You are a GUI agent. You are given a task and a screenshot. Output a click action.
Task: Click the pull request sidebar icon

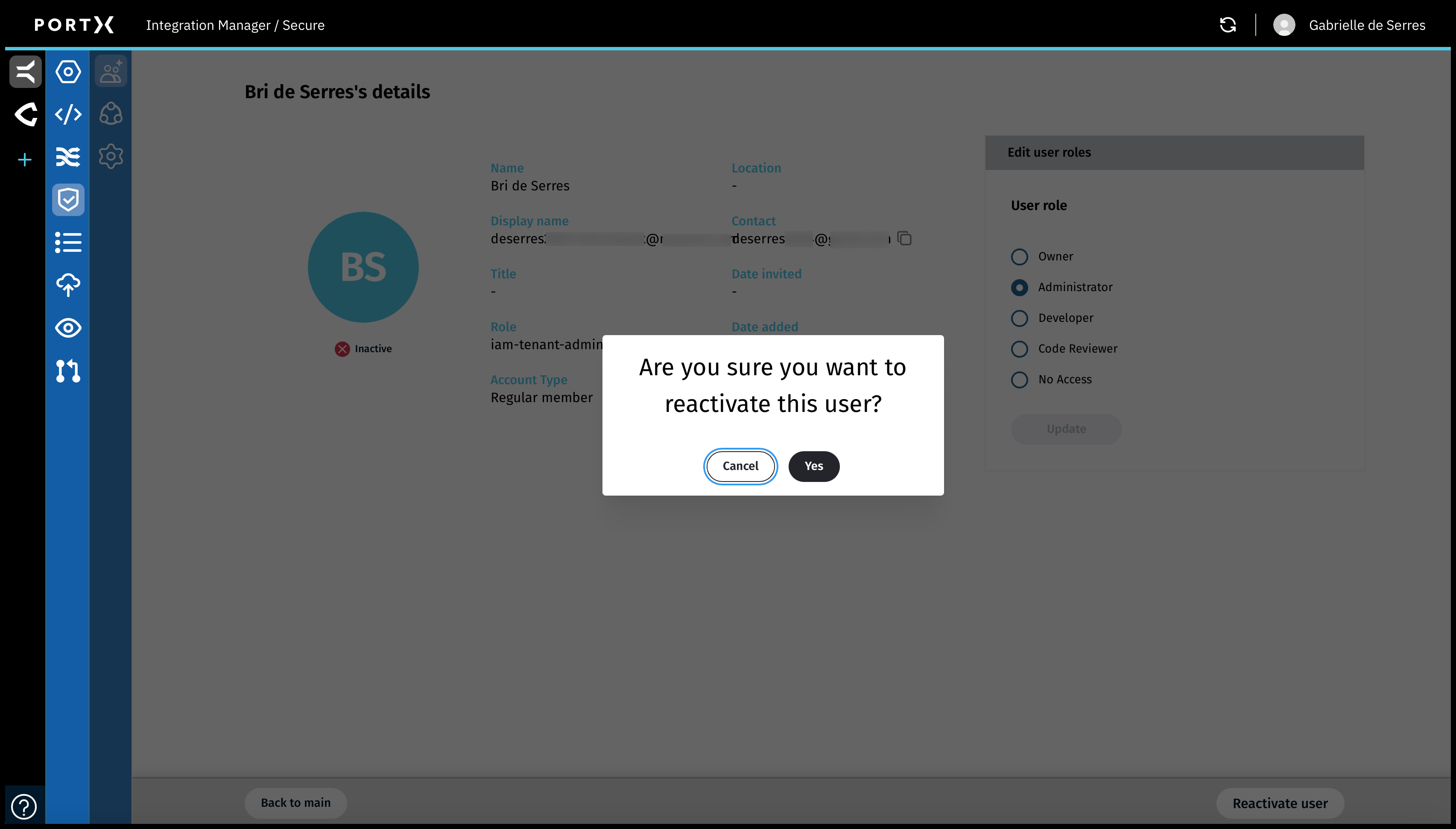68,371
